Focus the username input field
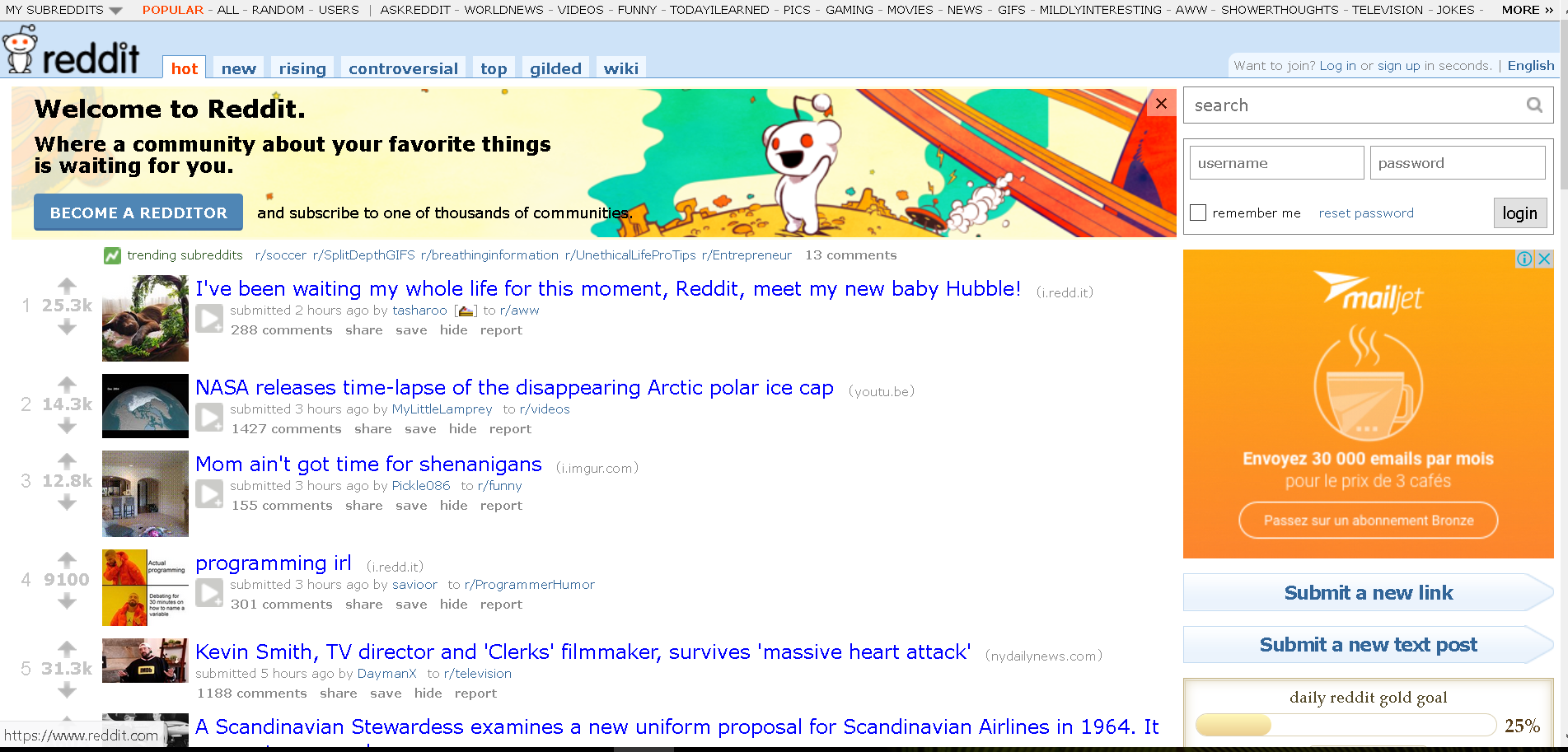Viewport: 1568px width, 752px height. (1276, 163)
